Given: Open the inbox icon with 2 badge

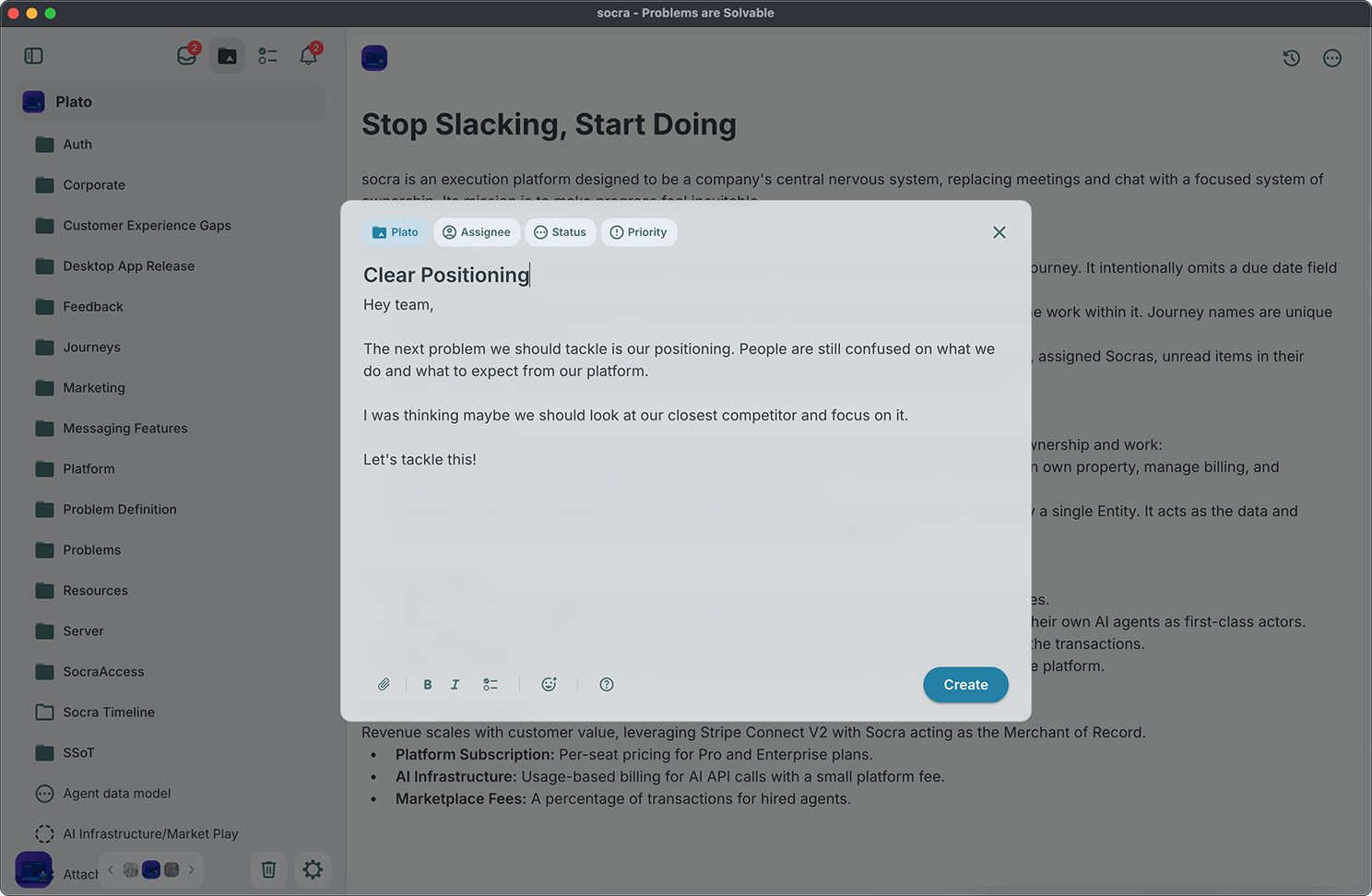Looking at the screenshot, I should click(186, 55).
